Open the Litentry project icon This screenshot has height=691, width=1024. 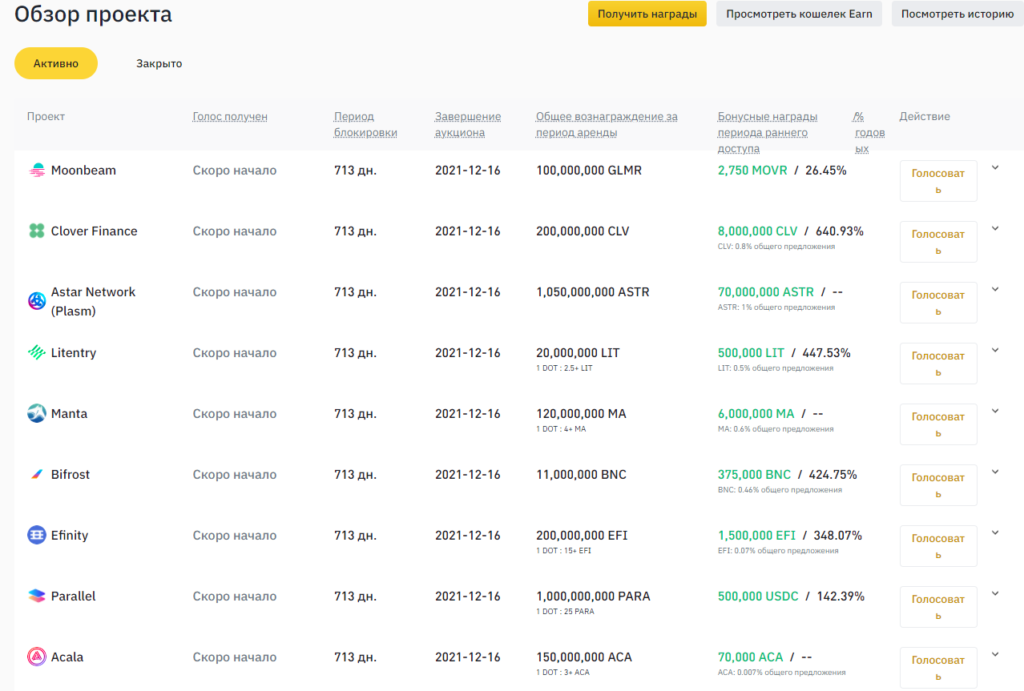(x=36, y=353)
